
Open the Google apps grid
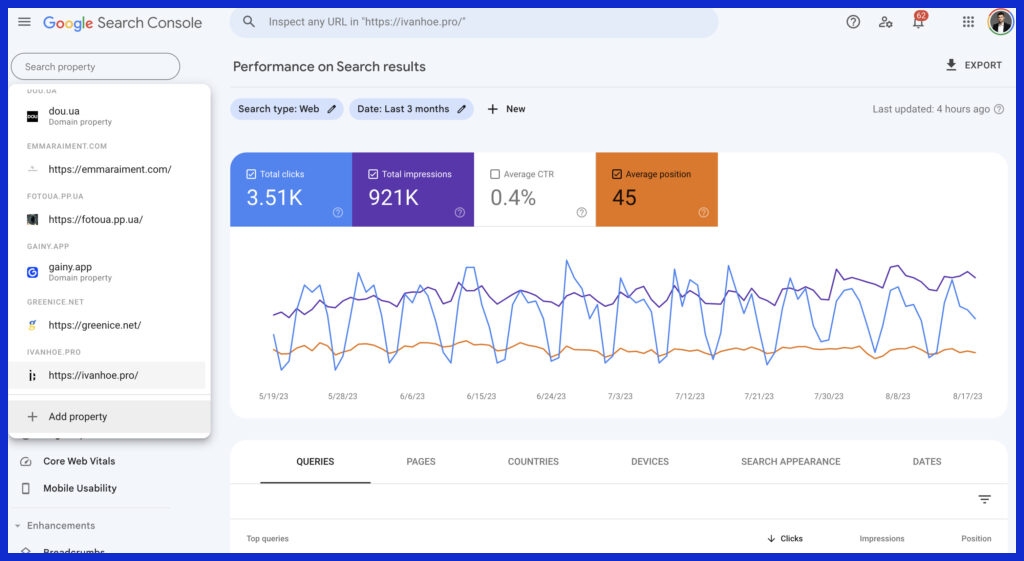pos(968,22)
